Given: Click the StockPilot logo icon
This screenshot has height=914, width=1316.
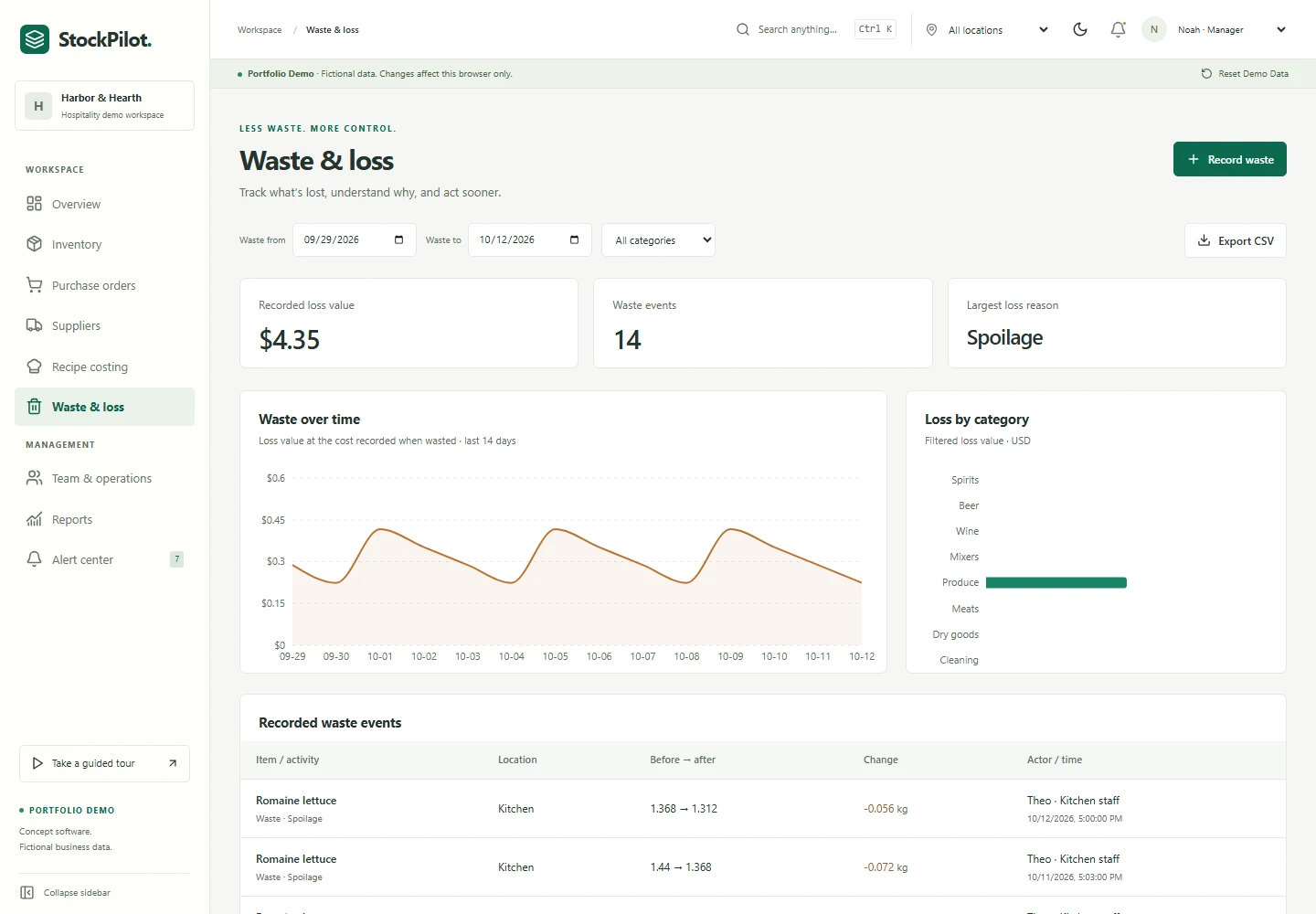Looking at the screenshot, I should point(35,39).
